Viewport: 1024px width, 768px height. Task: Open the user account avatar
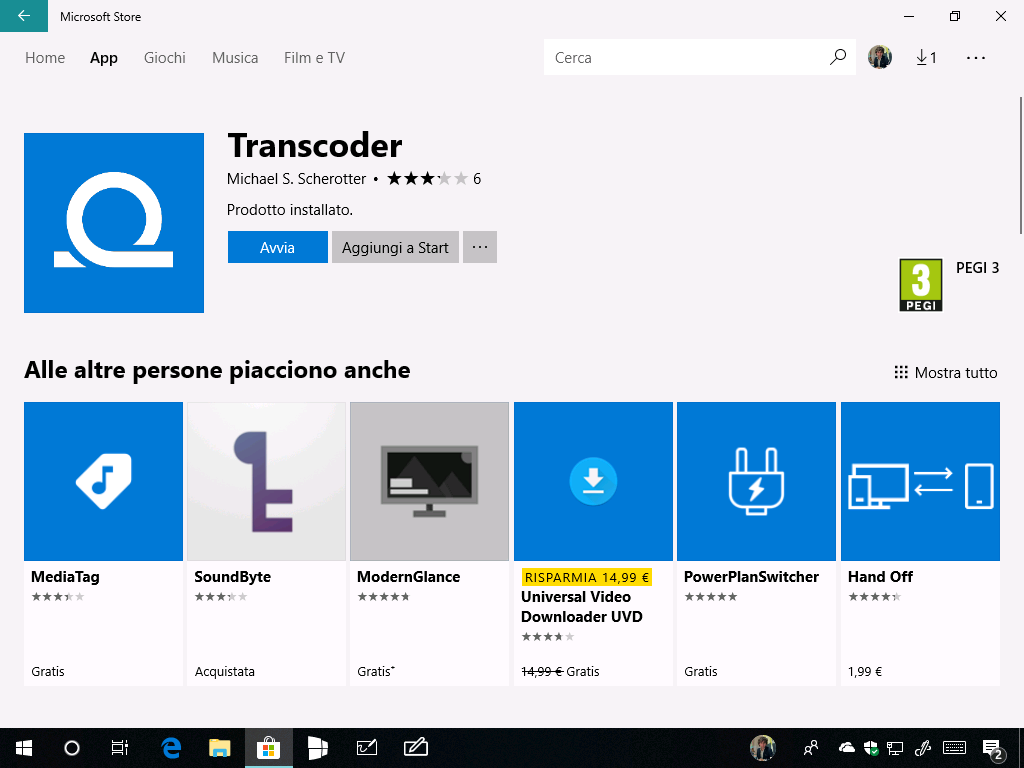point(880,57)
